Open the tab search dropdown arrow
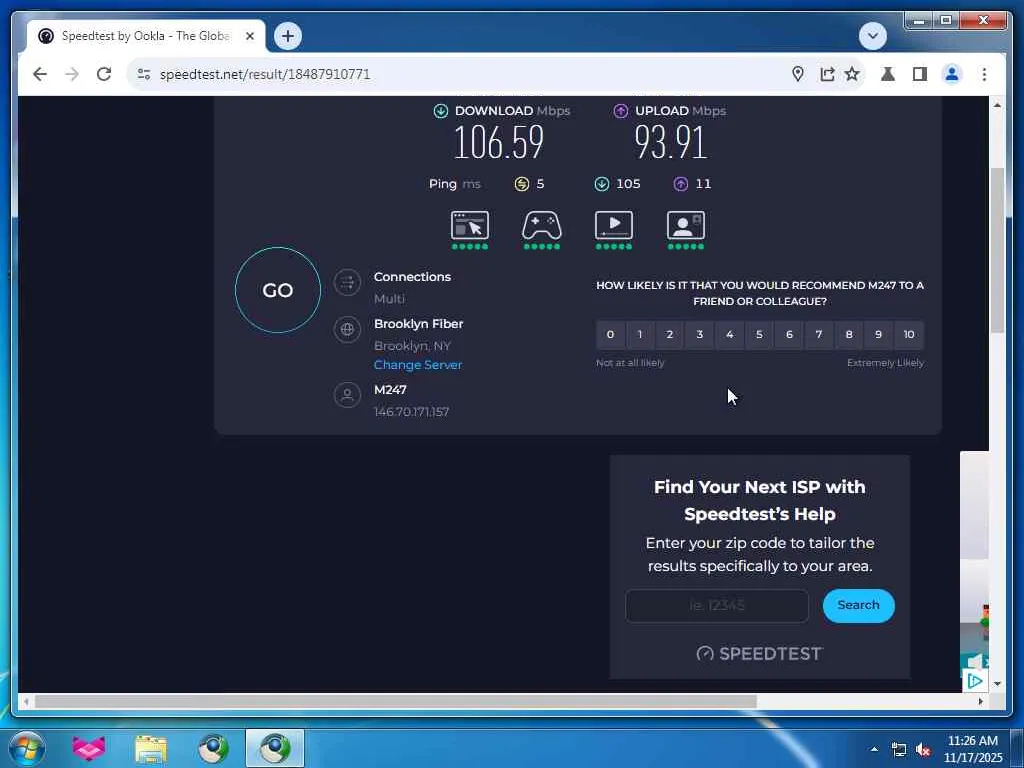Viewport: 1024px width, 768px height. tap(873, 36)
